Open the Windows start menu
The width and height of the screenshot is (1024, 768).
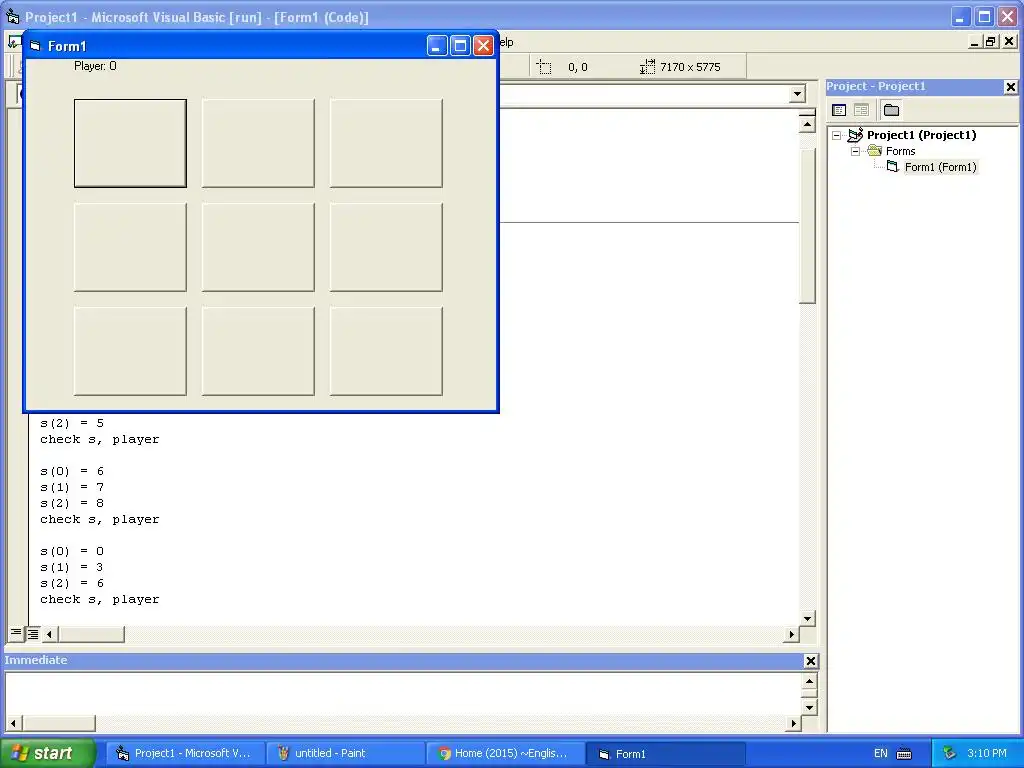(x=47, y=754)
